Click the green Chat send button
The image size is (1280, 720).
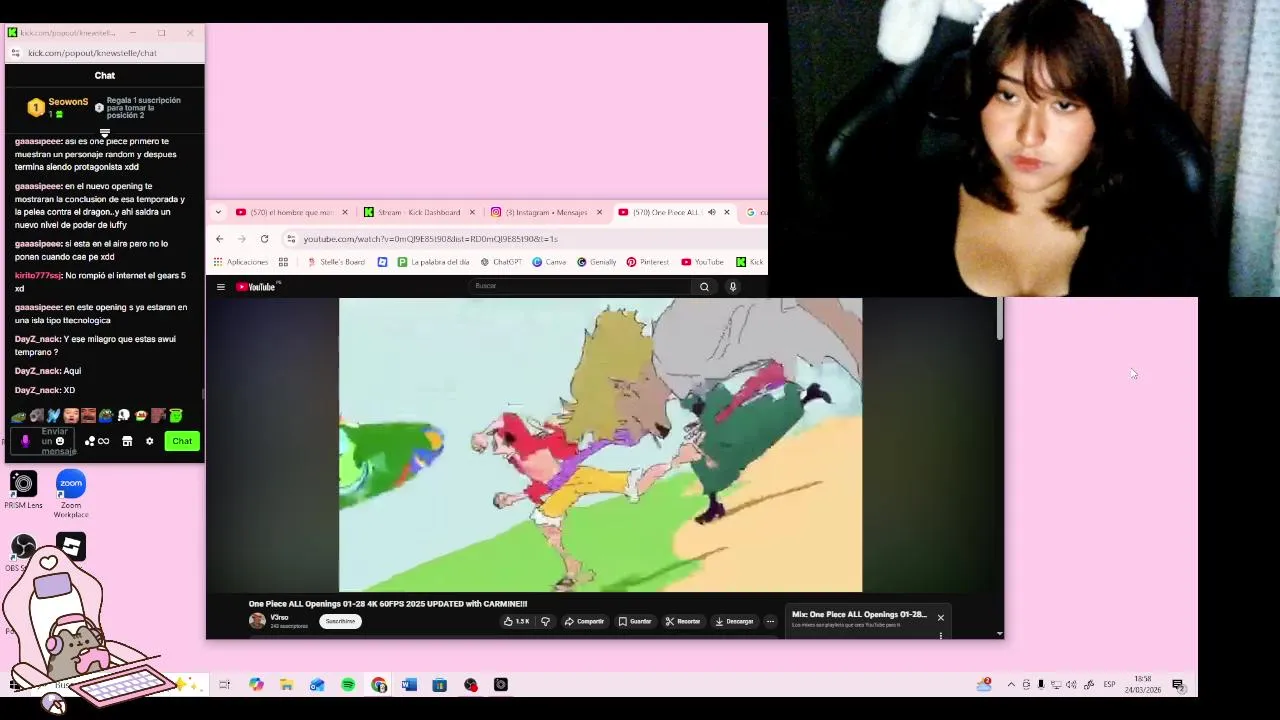(182, 441)
